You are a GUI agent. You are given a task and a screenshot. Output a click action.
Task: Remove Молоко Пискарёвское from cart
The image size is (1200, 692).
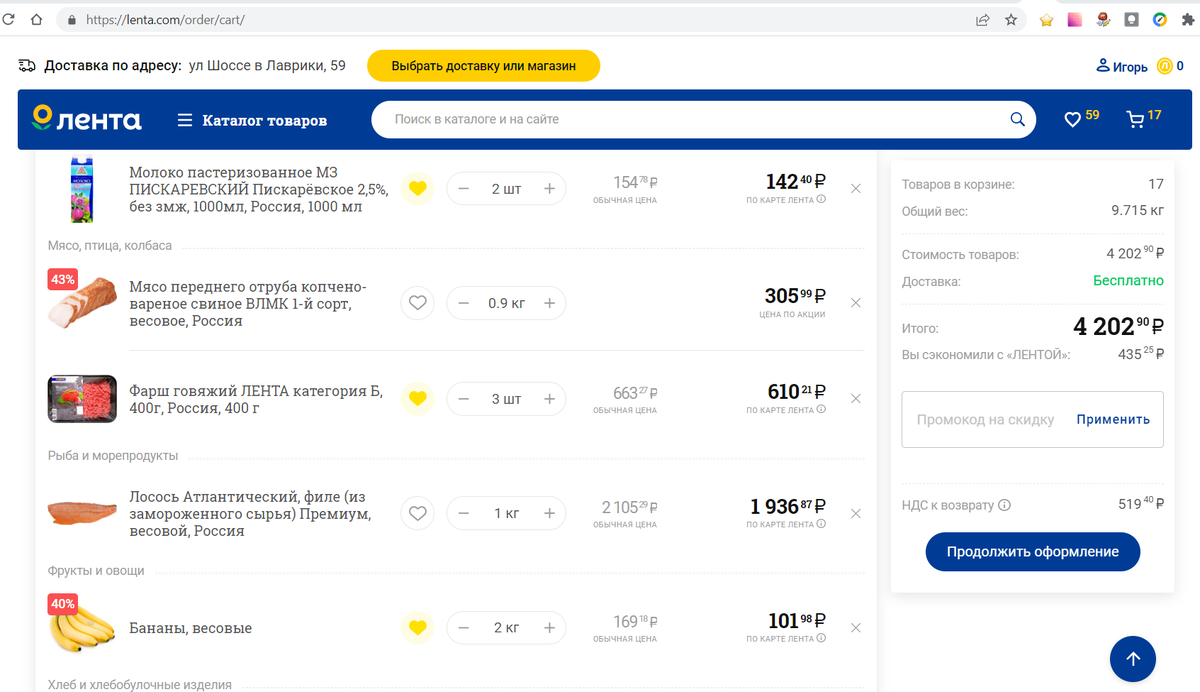coord(855,188)
